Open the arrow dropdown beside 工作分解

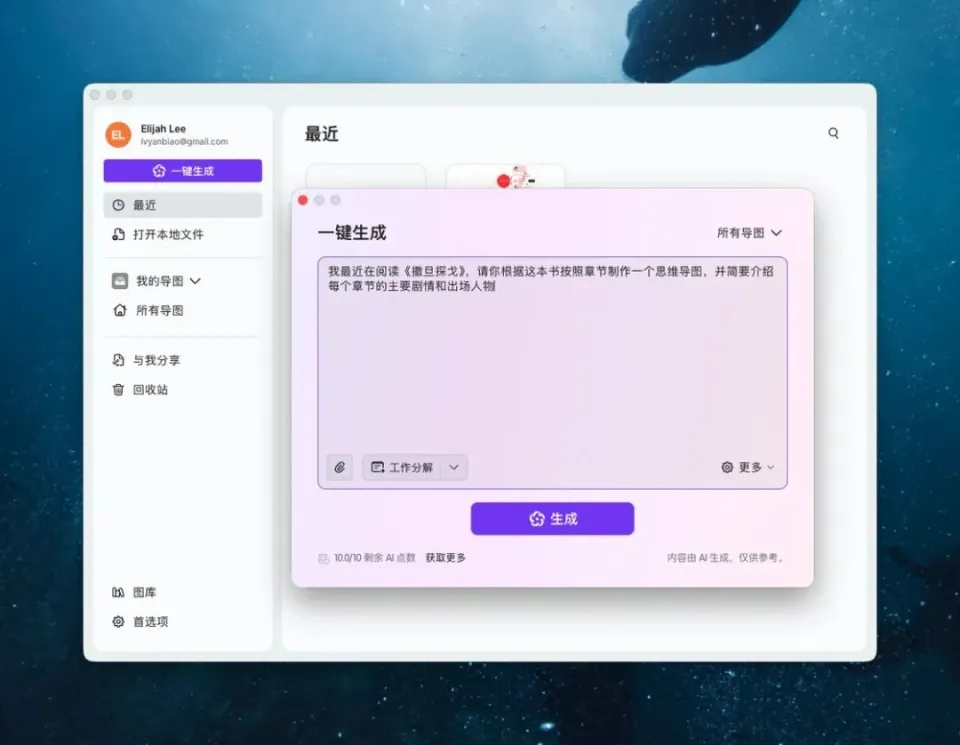point(454,467)
